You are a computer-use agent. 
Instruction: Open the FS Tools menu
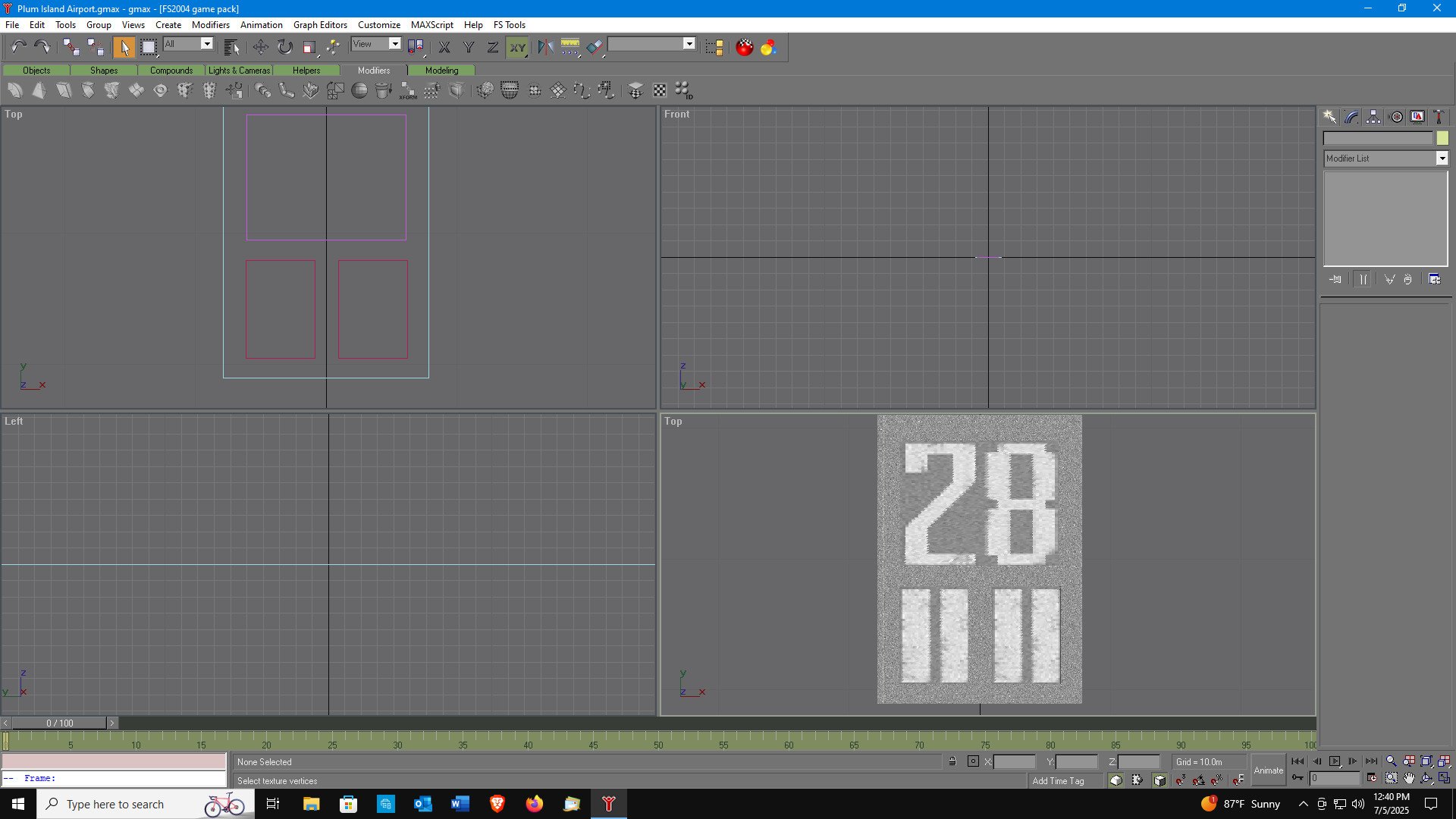509,24
